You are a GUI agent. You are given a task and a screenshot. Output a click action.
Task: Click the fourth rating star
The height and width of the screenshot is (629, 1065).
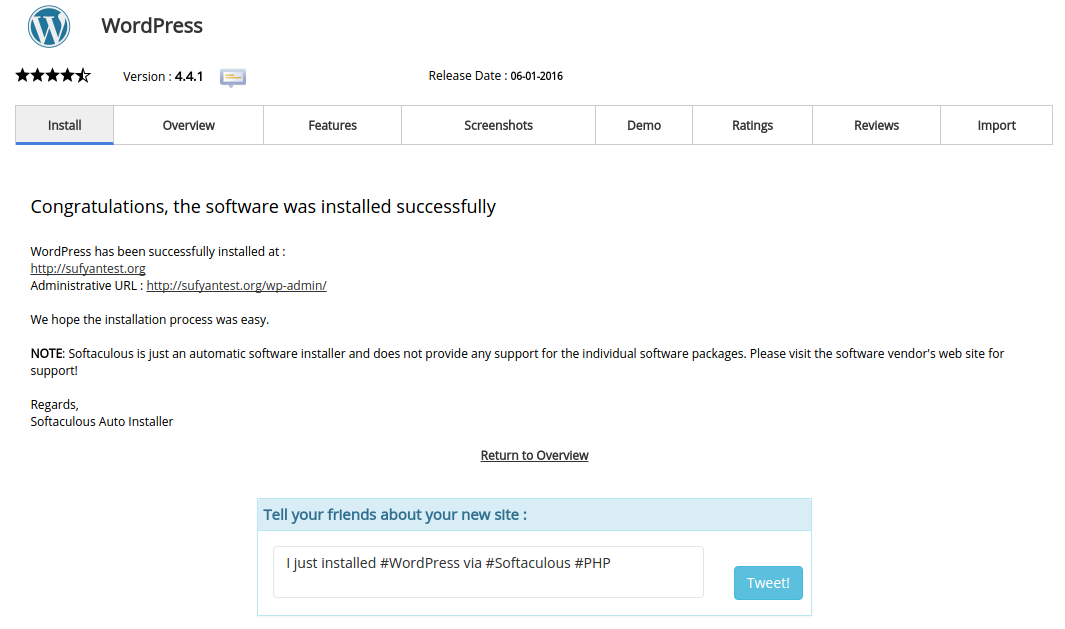pos(67,75)
